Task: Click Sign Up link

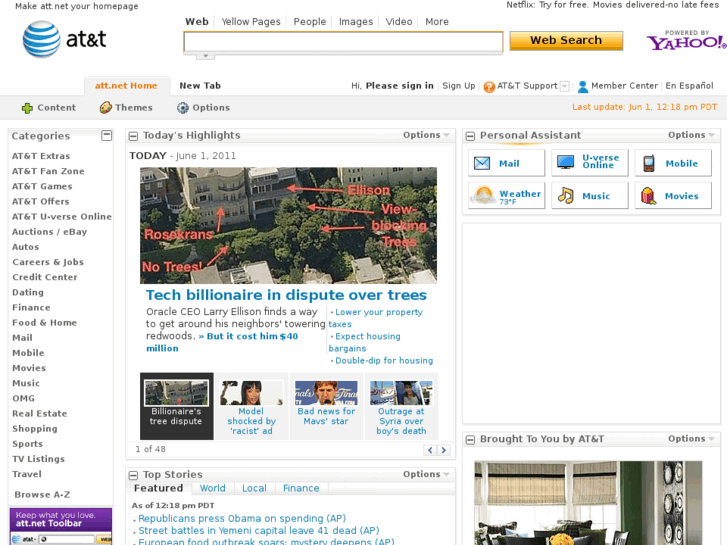Action: (459, 86)
